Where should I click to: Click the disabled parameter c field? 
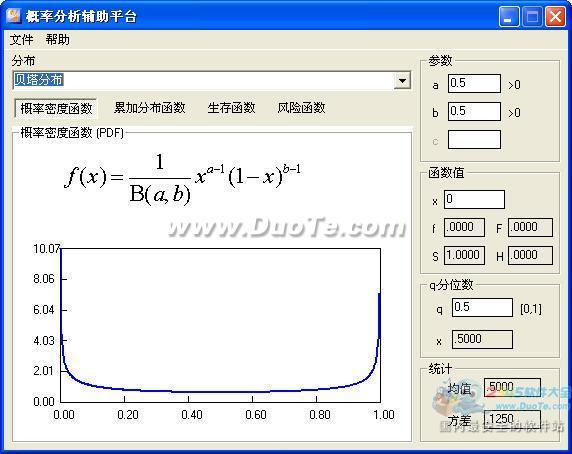point(474,139)
